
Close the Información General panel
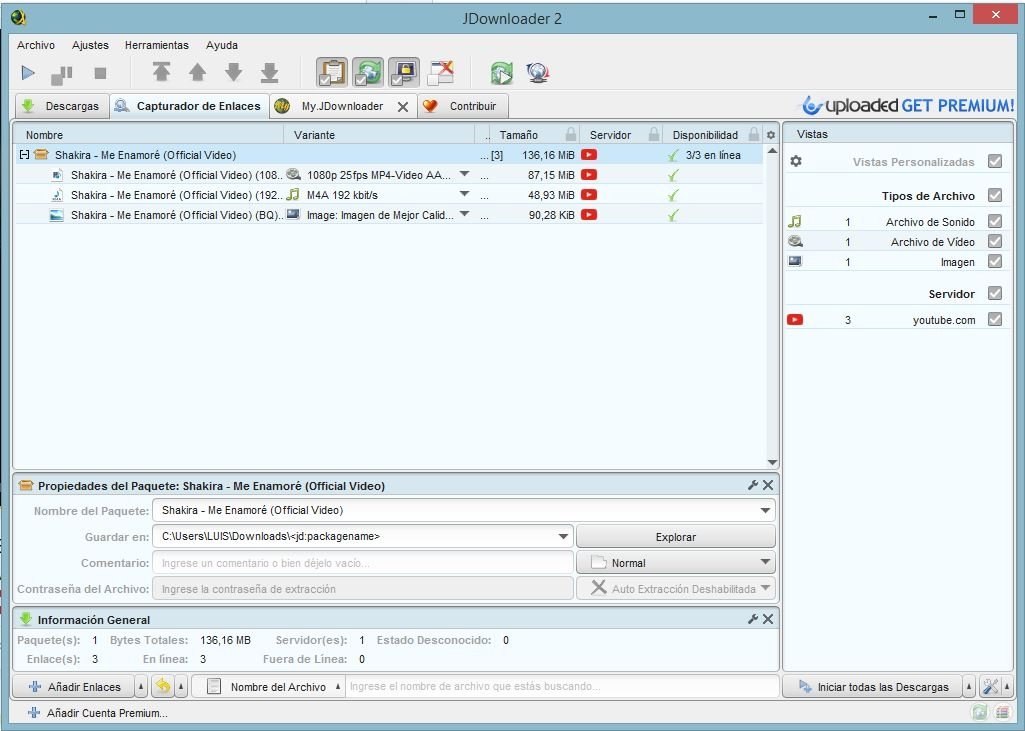pyautogui.click(x=768, y=619)
